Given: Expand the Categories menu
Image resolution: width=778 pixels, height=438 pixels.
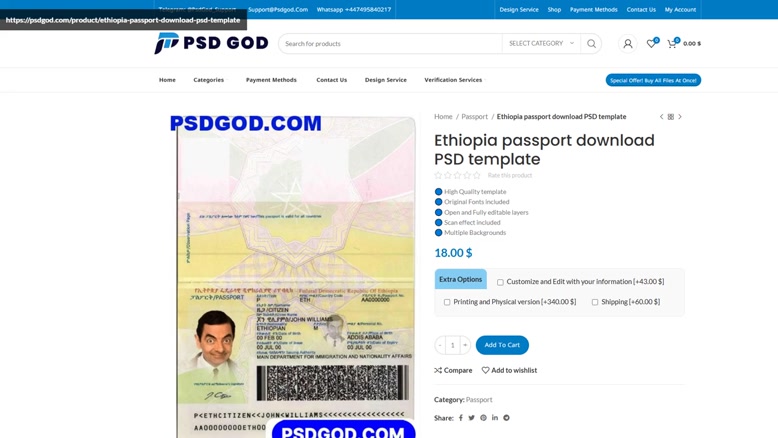Looking at the screenshot, I should [x=209, y=80].
